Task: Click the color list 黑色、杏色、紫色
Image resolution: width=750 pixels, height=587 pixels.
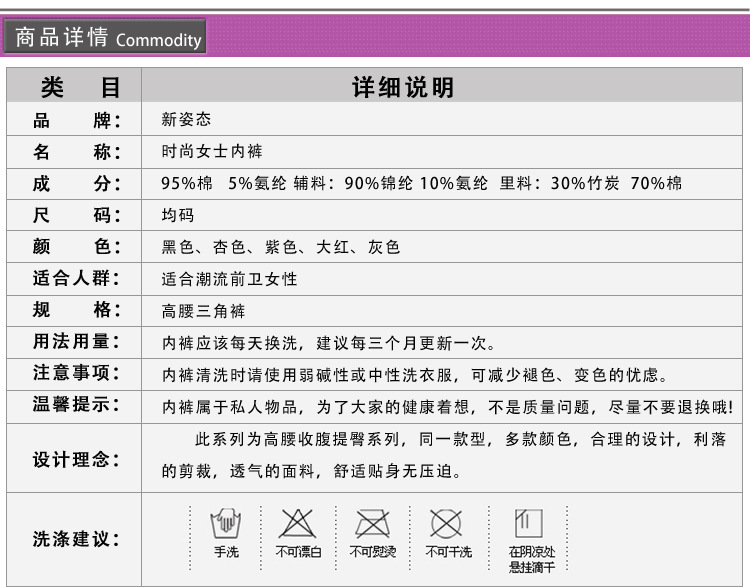Action: click(280, 247)
